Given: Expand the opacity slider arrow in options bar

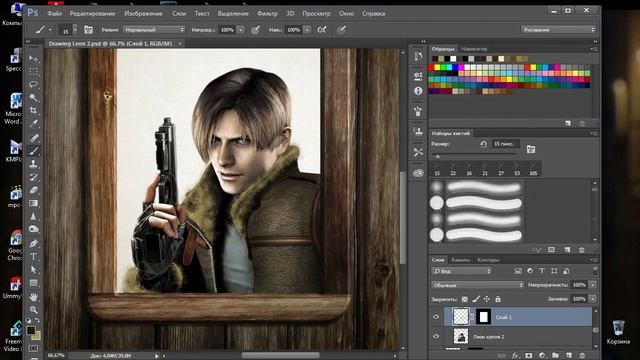Looking at the screenshot, I should click(240, 30).
